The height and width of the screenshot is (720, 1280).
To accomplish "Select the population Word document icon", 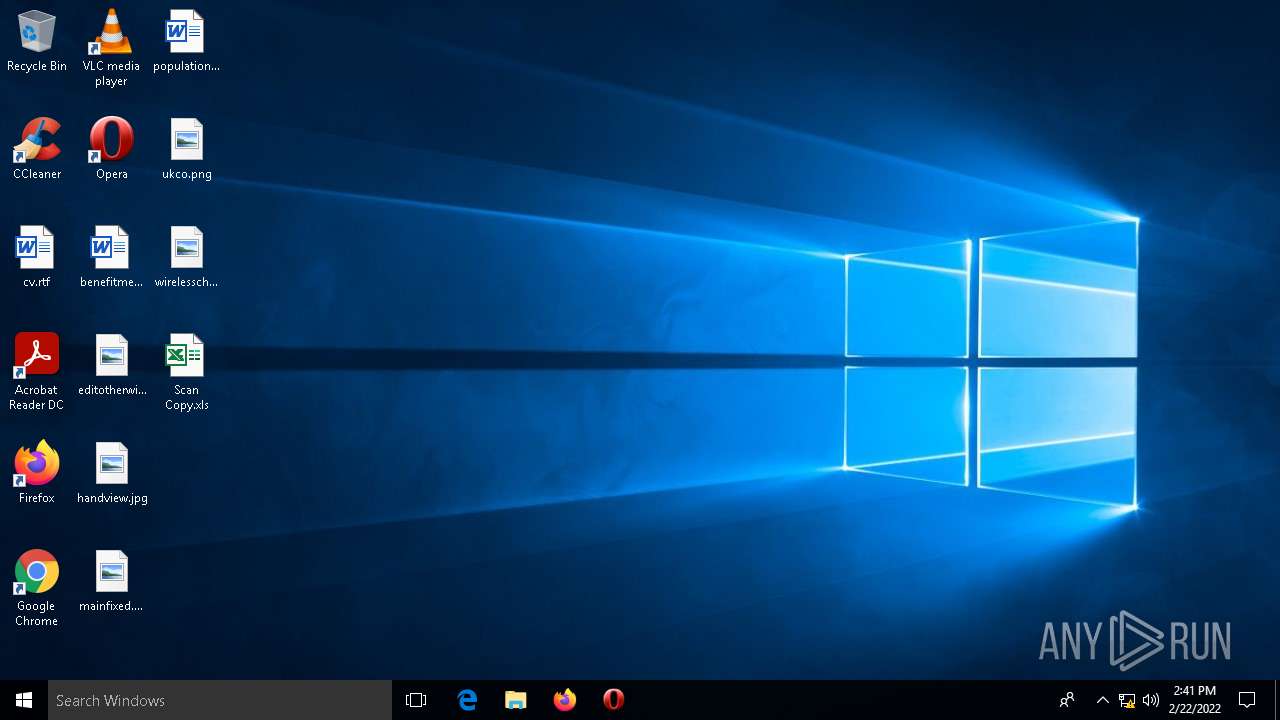I will coord(186,41).
